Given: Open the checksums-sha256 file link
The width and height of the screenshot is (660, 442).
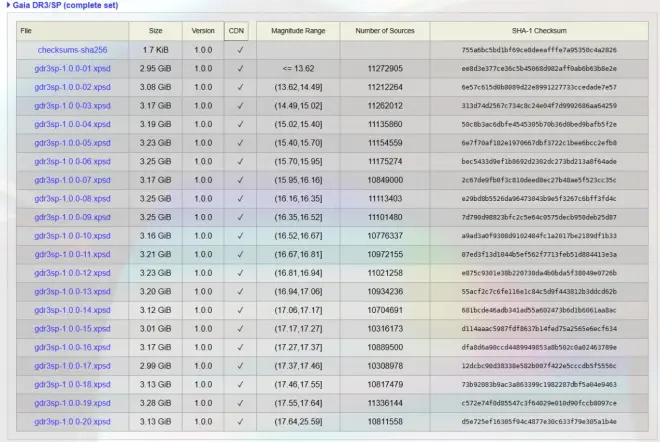Looking at the screenshot, I should click(72, 50).
